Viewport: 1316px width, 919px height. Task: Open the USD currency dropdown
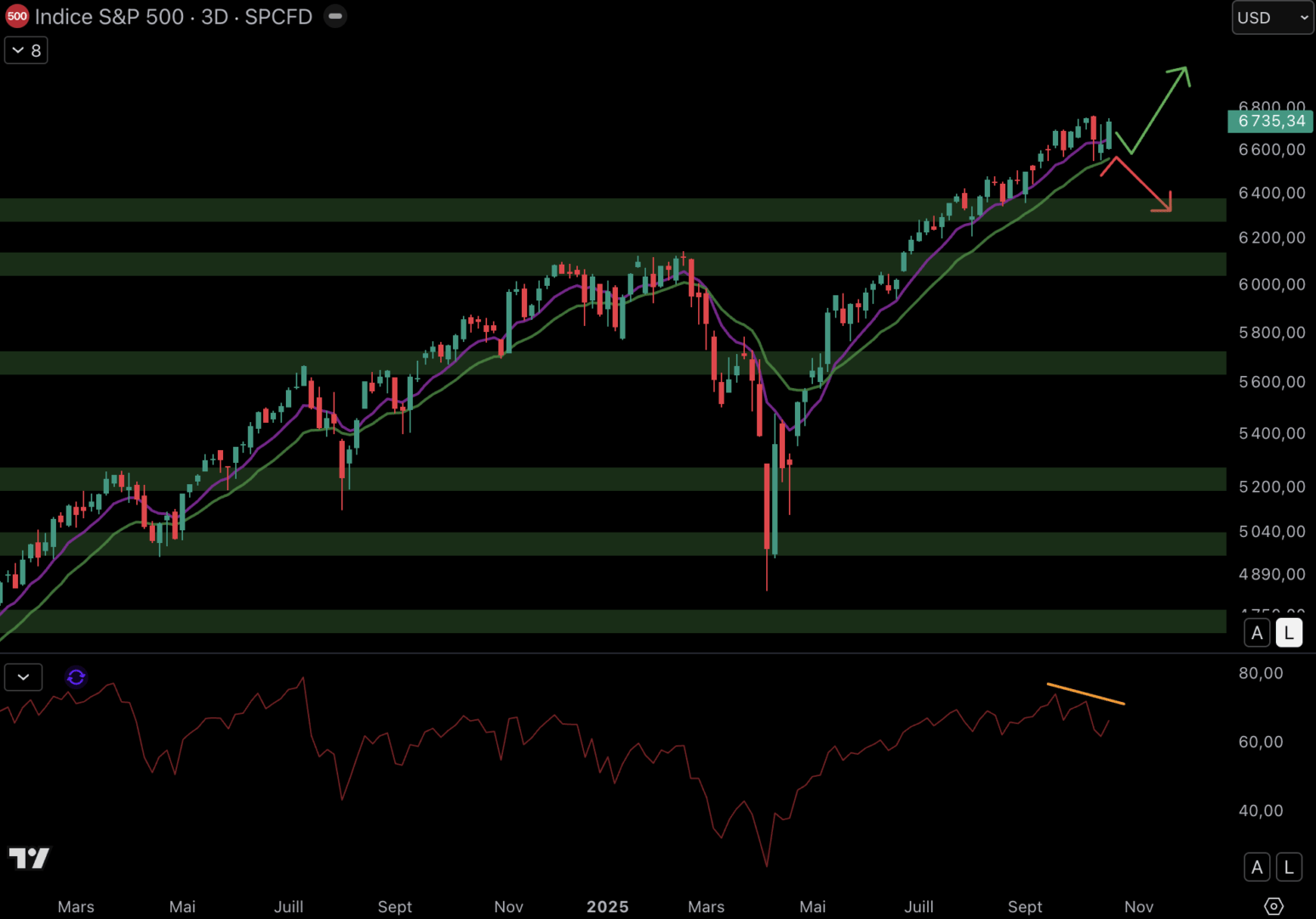[x=1273, y=17]
